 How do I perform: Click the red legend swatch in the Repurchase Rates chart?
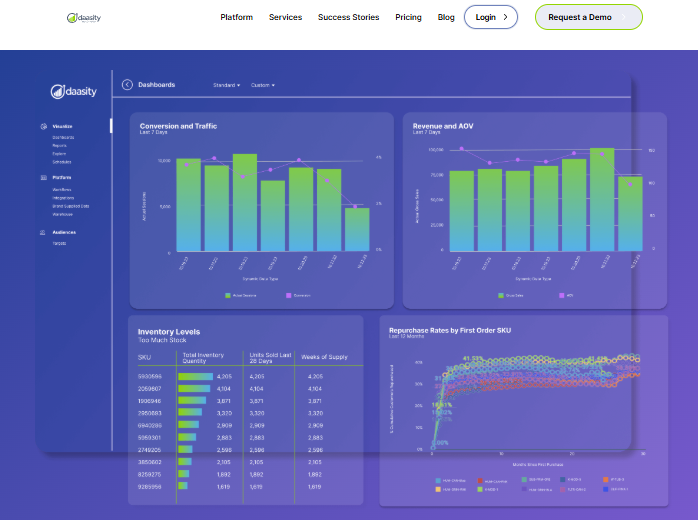(x=480, y=481)
